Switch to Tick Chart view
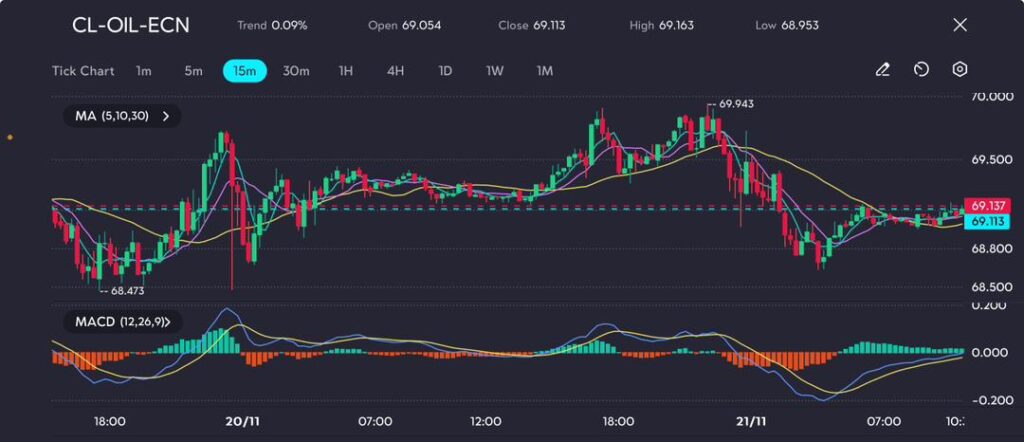 point(82,71)
